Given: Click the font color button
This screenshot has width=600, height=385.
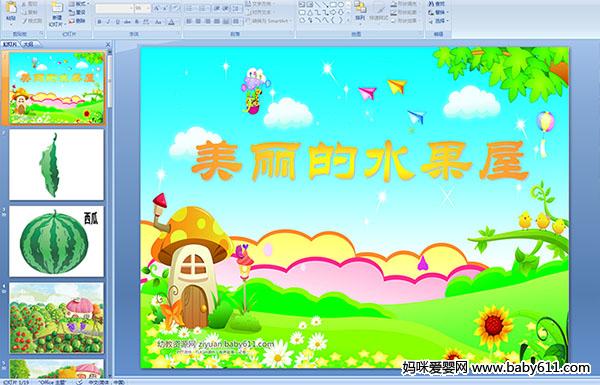Looking at the screenshot, I should pos(172,22).
